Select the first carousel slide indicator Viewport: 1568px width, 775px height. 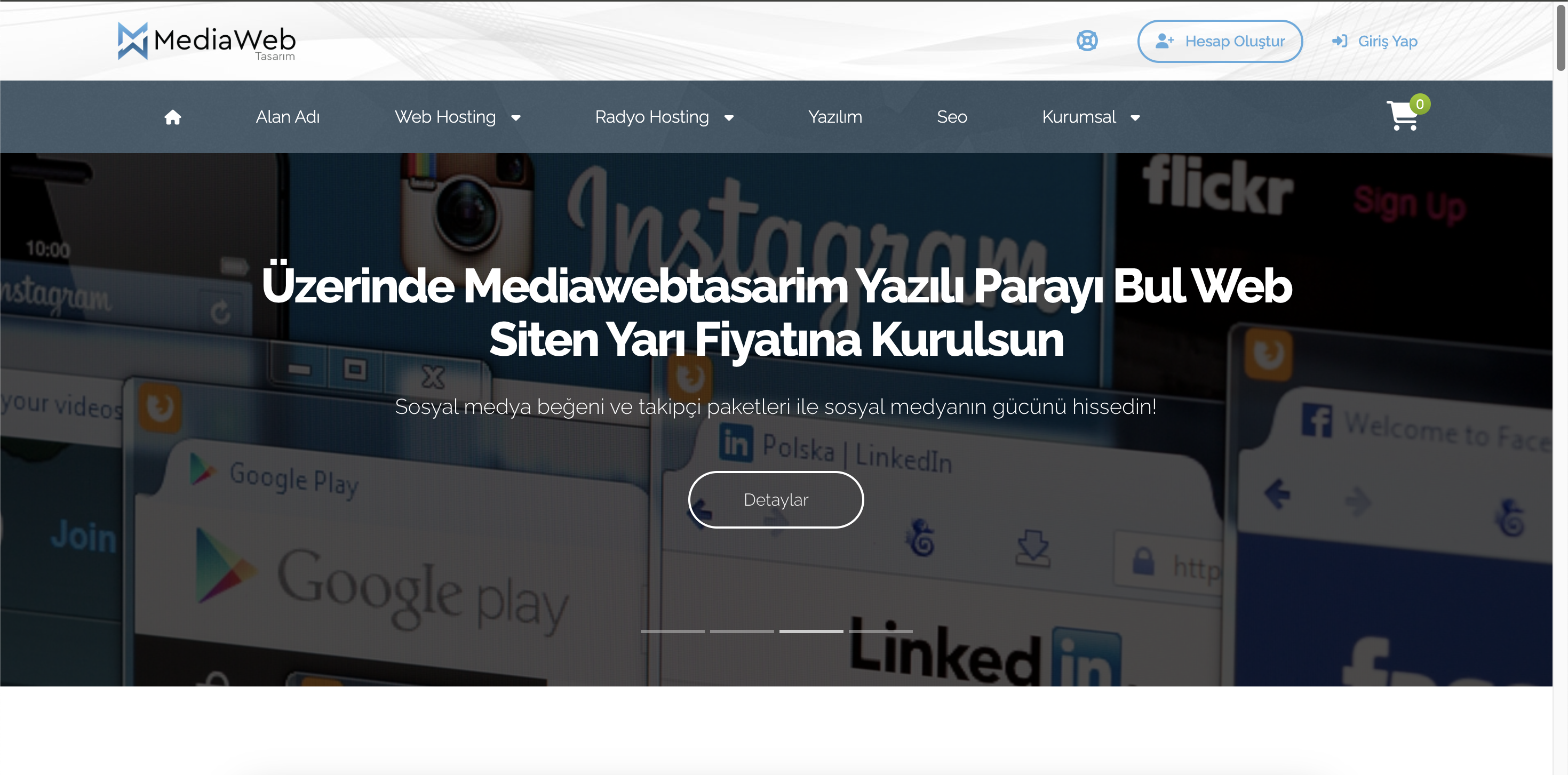pos(673,631)
